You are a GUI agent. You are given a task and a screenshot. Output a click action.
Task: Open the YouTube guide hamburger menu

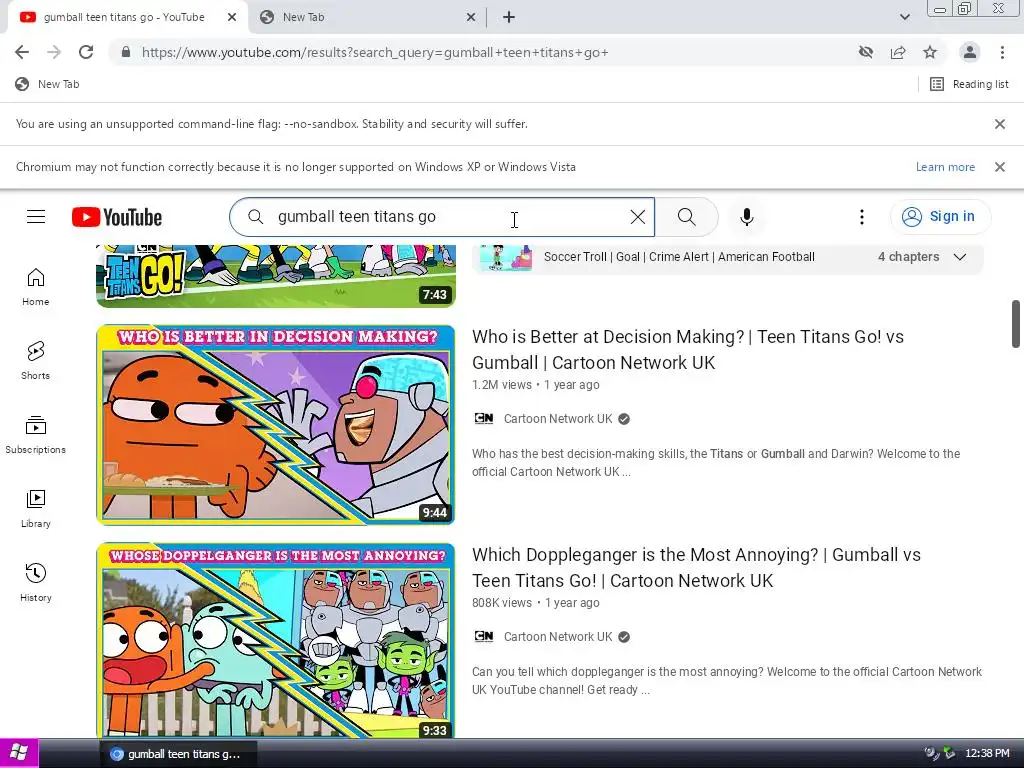coord(36,217)
